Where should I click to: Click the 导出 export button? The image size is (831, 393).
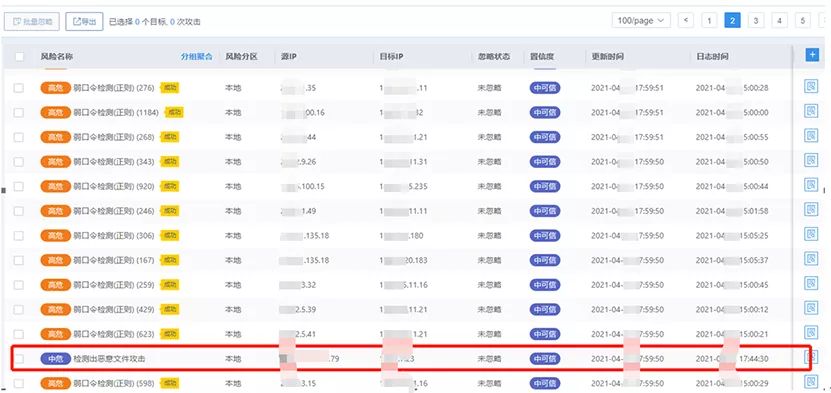[x=84, y=22]
